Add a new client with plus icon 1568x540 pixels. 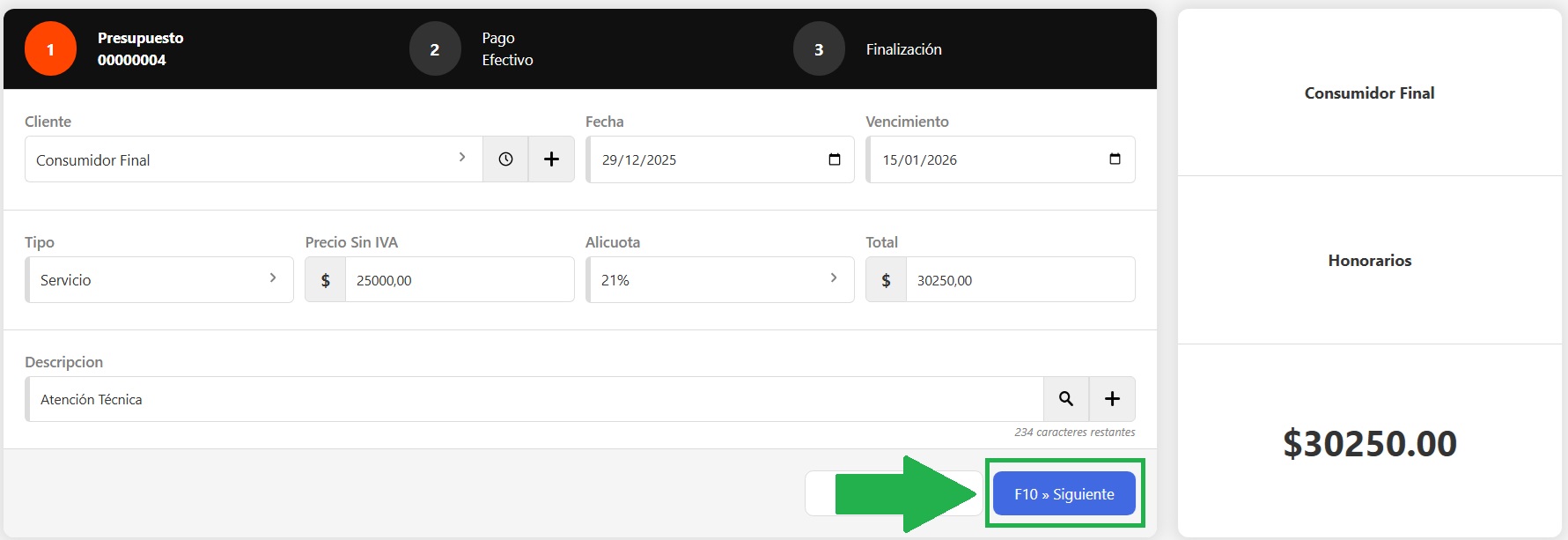pyautogui.click(x=551, y=159)
